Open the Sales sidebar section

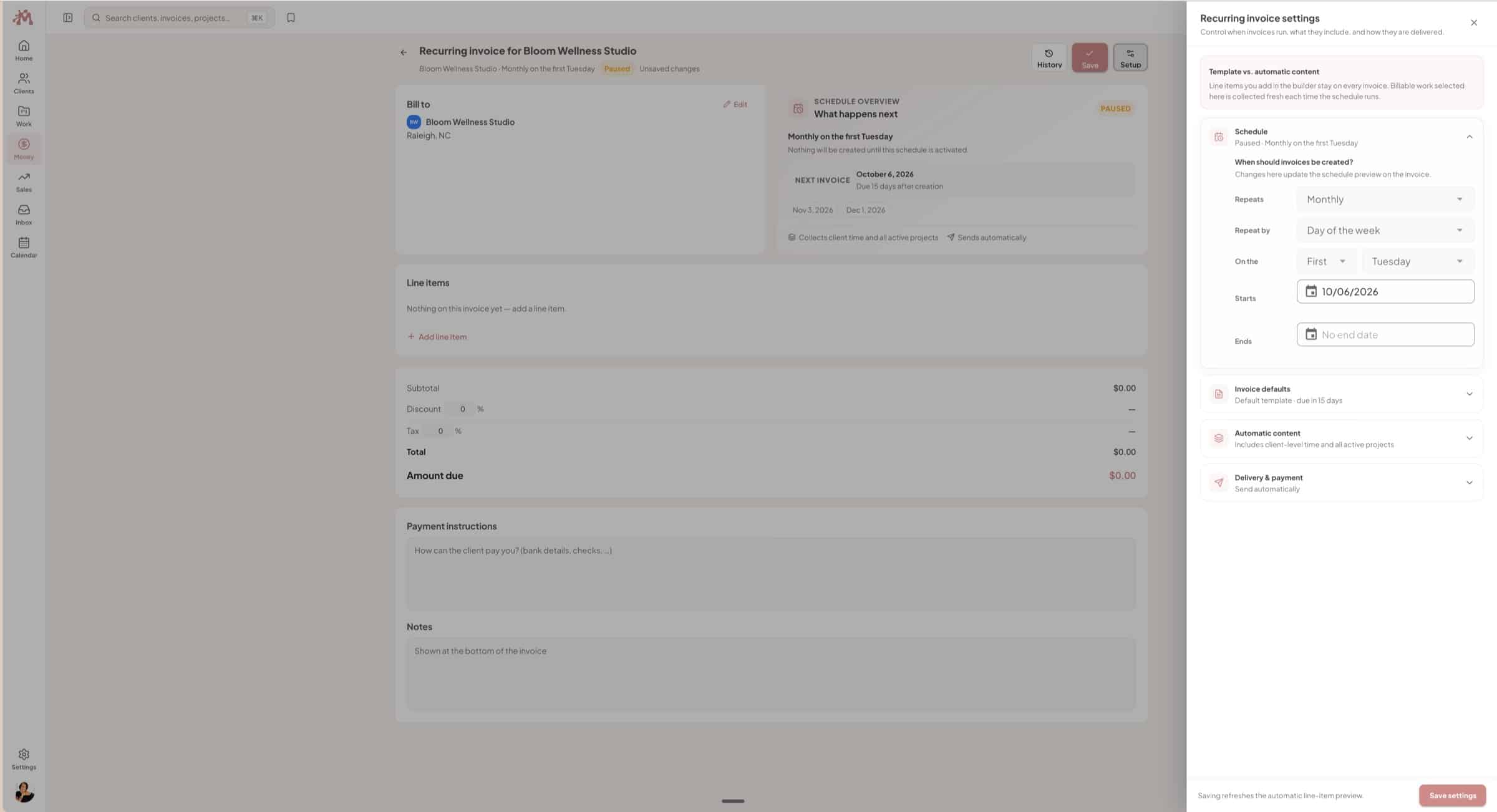(x=24, y=182)
